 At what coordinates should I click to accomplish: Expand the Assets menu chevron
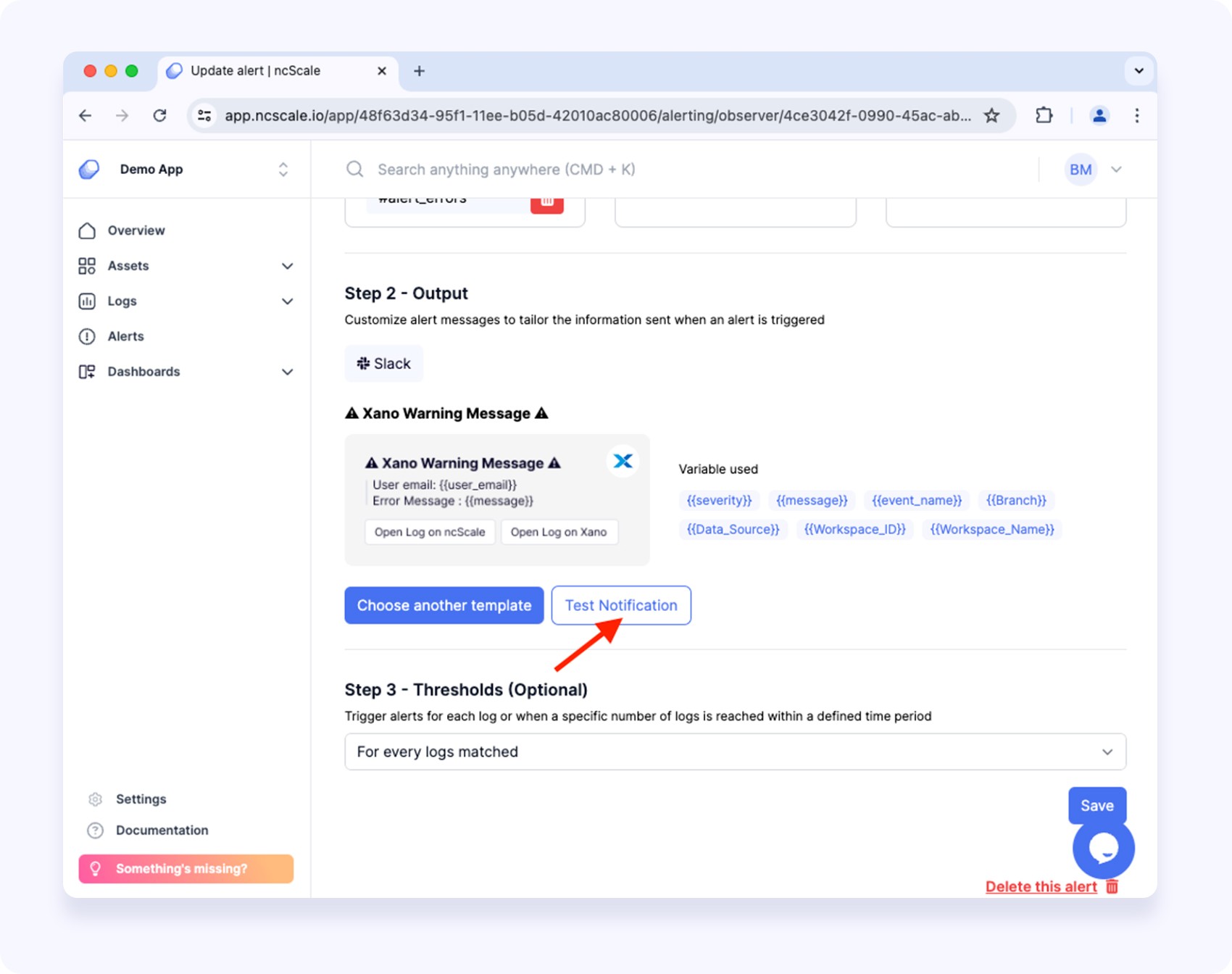(x=288, y=266)
